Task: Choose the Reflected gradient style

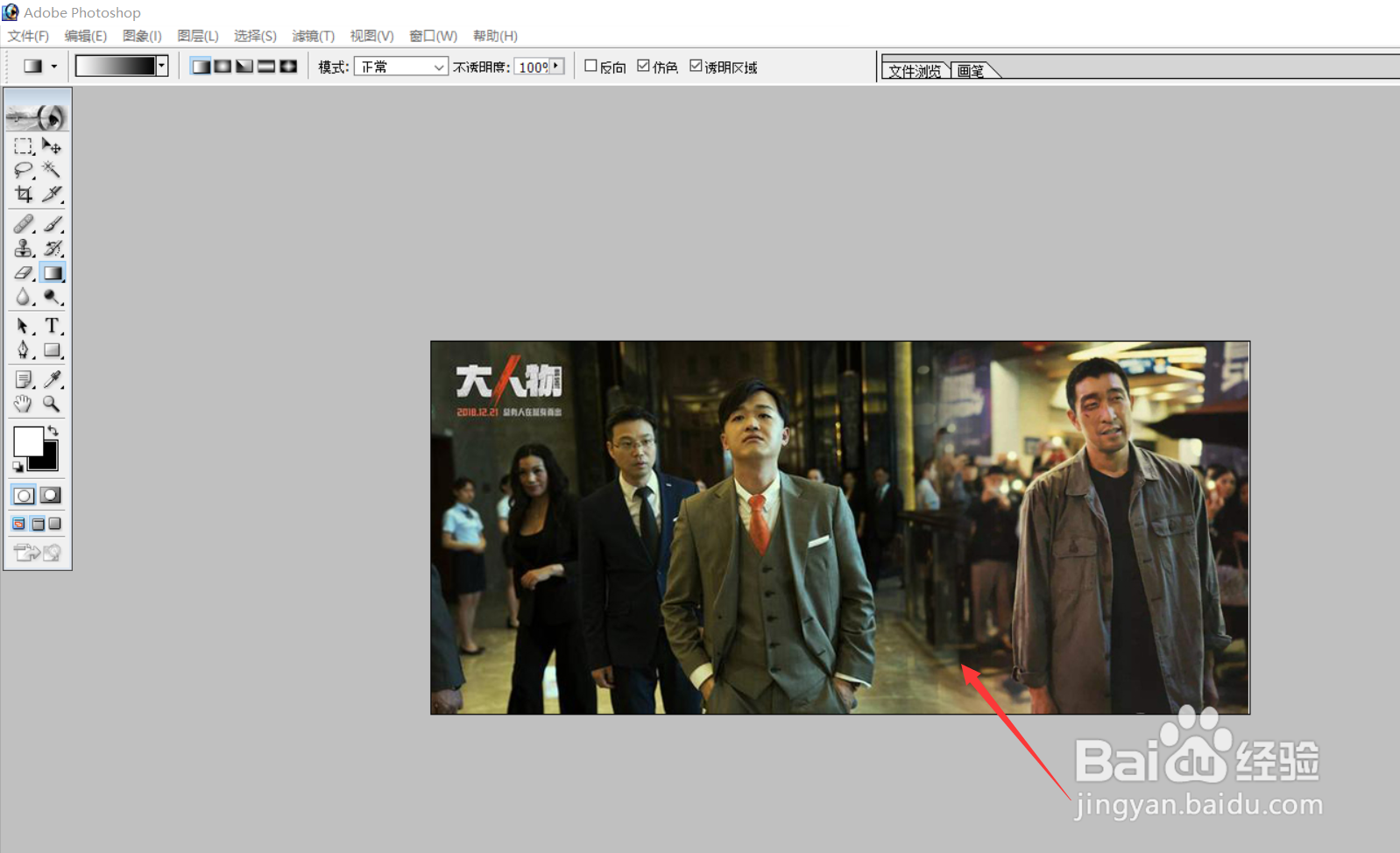Action: [x=266, y=67]
